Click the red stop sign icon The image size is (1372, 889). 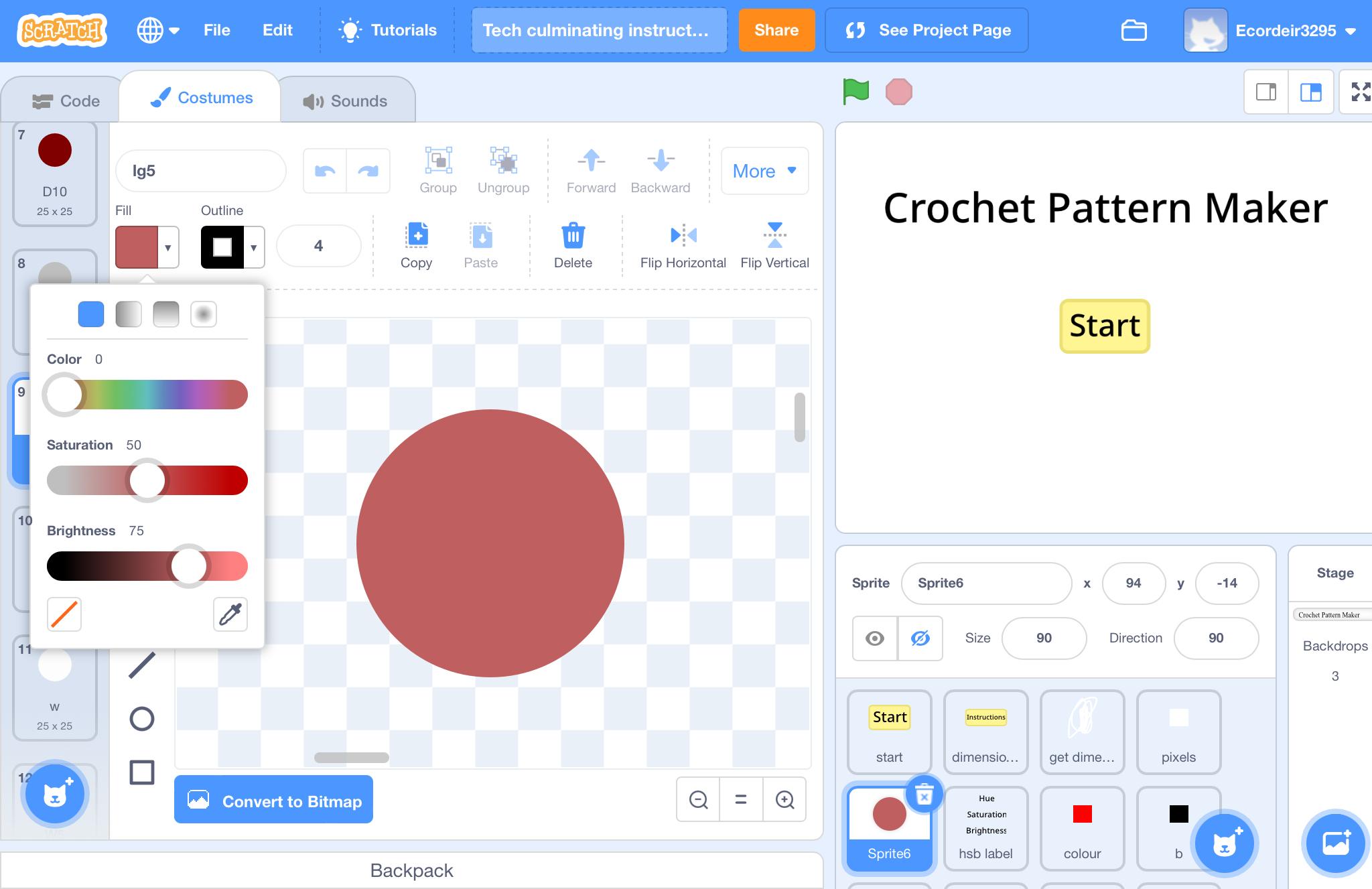point(898,92)
